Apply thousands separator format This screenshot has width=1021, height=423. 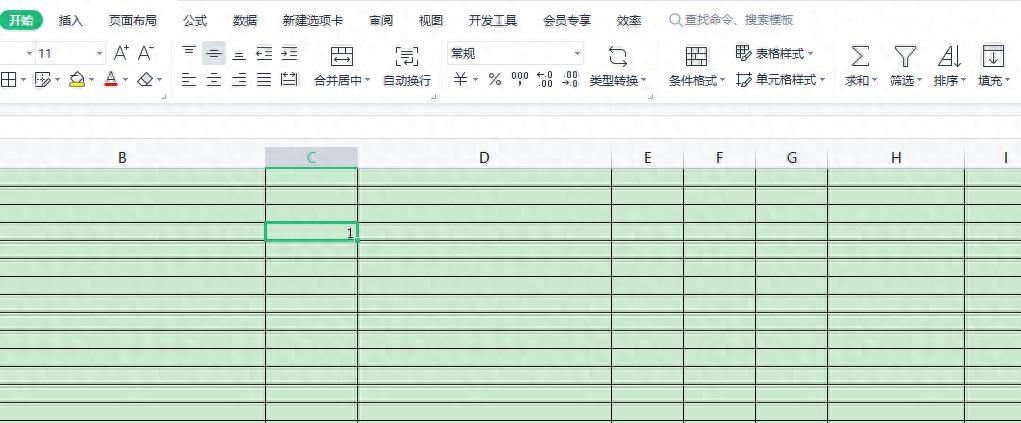coord(520,79)
